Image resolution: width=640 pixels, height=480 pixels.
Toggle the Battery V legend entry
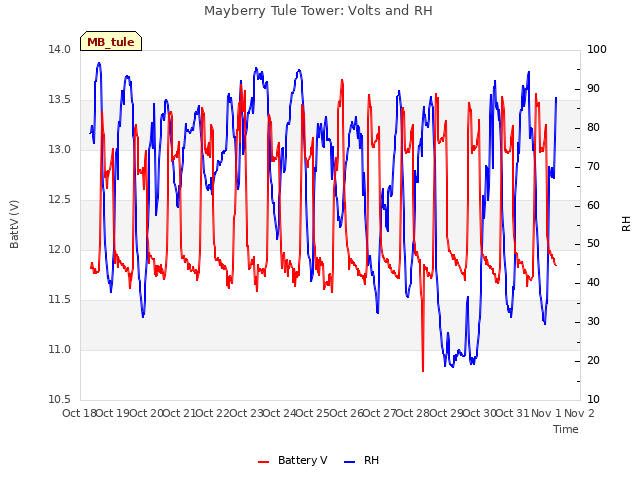tap(293, 460)
